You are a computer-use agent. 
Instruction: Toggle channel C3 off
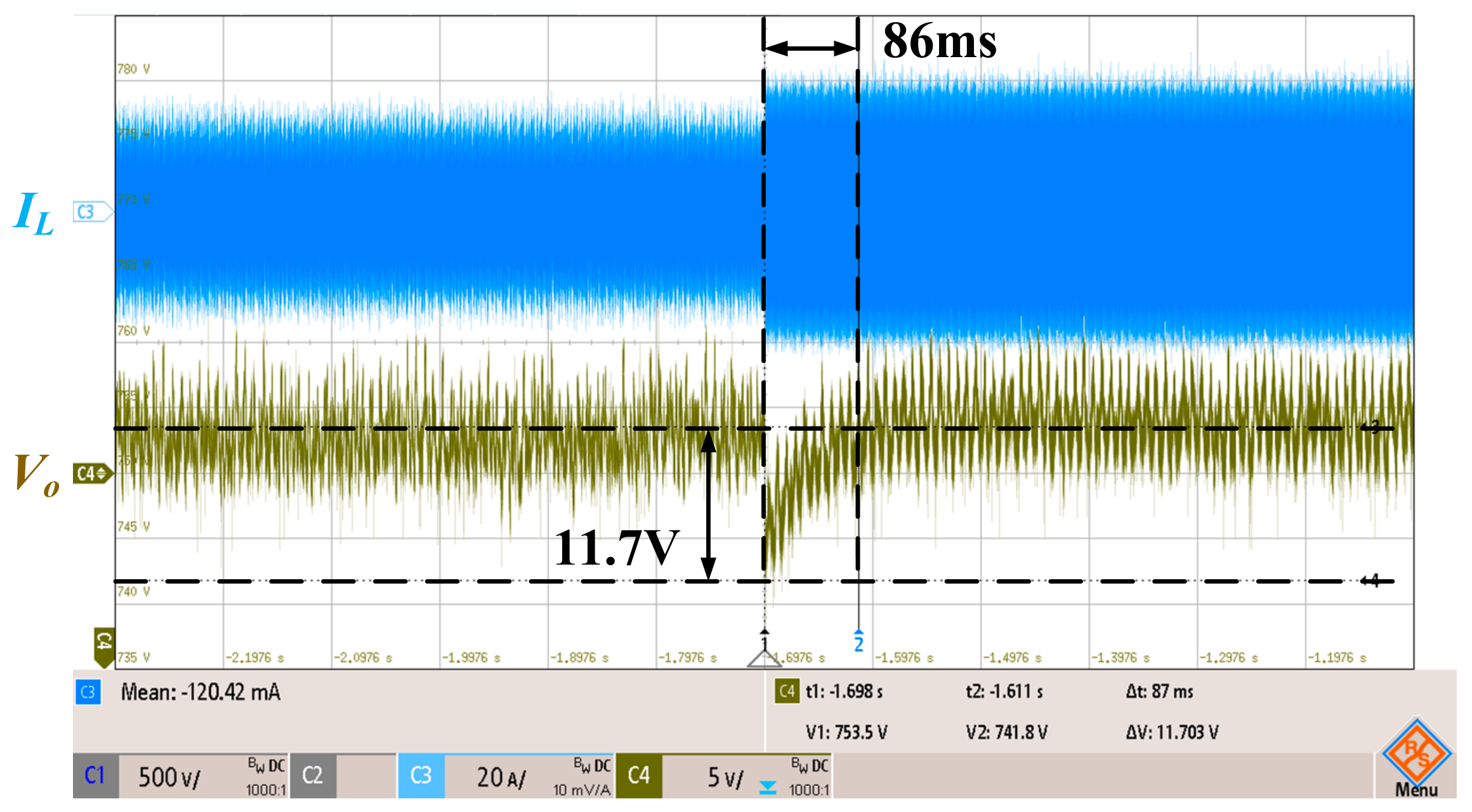[421, 776]
